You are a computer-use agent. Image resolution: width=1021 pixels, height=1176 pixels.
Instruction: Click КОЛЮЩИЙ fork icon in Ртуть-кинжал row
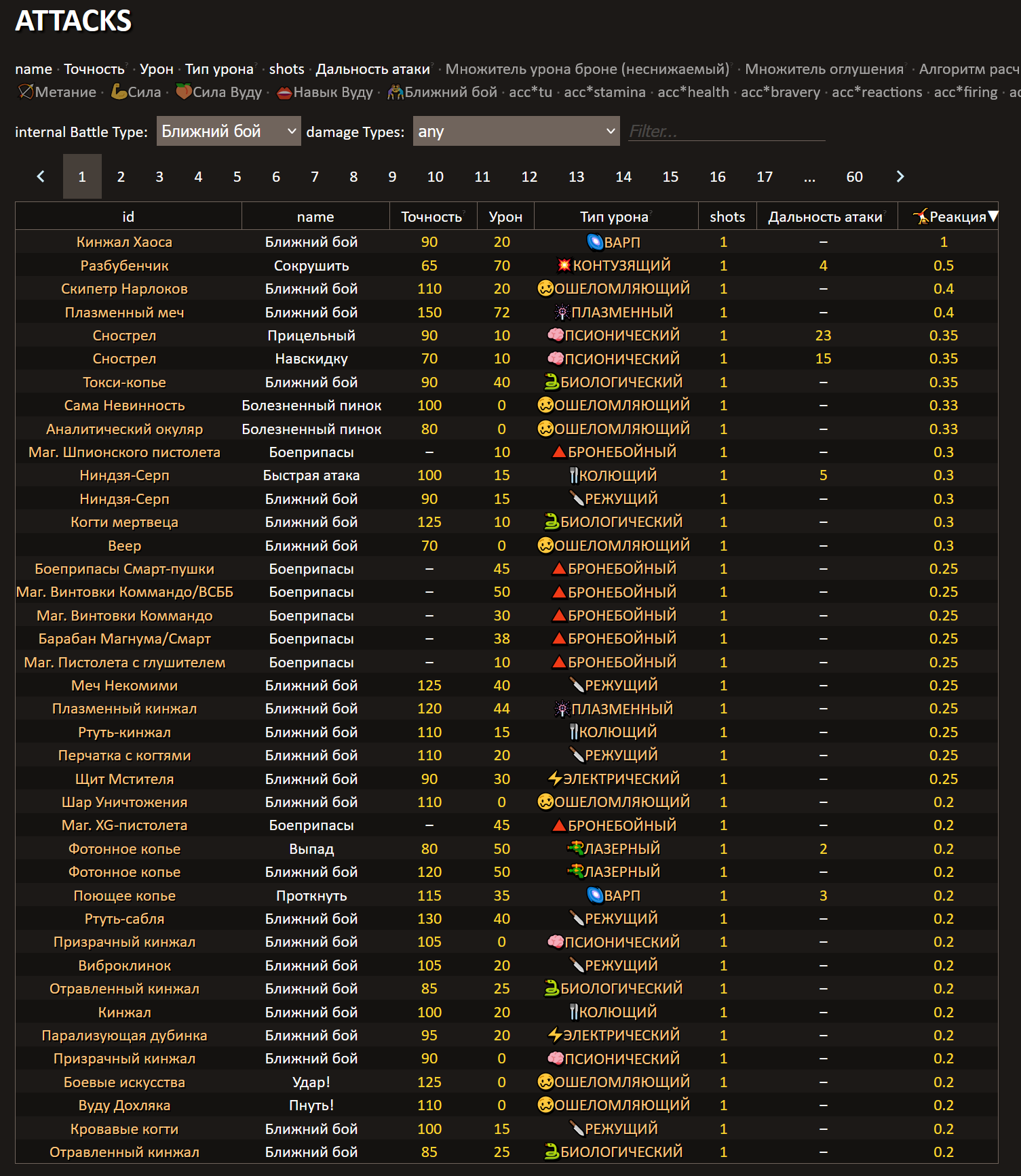(x=573, y=732)
